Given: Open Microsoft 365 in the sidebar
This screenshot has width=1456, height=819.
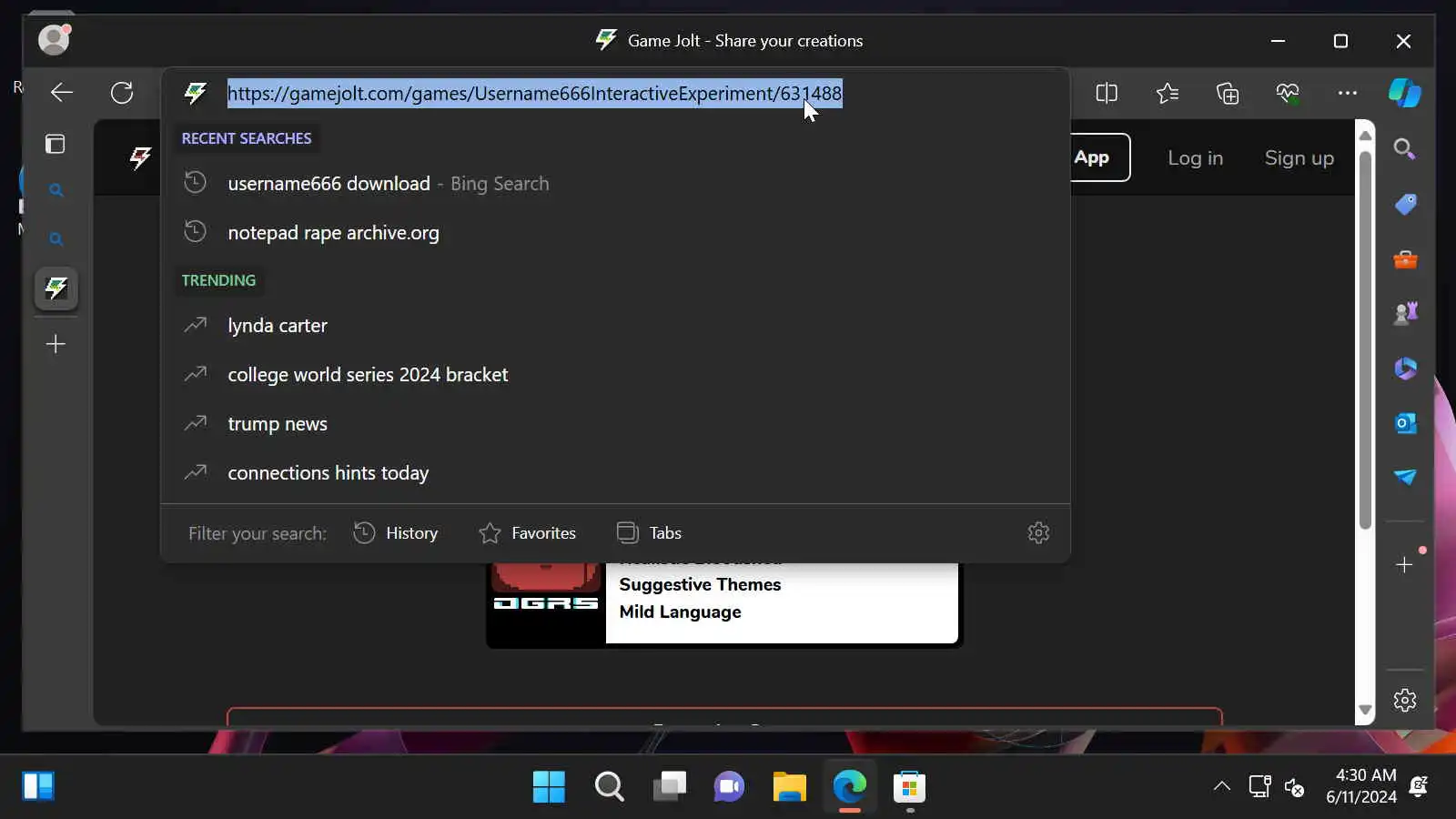Looking at the screenshot, I should click(1405, 369).
